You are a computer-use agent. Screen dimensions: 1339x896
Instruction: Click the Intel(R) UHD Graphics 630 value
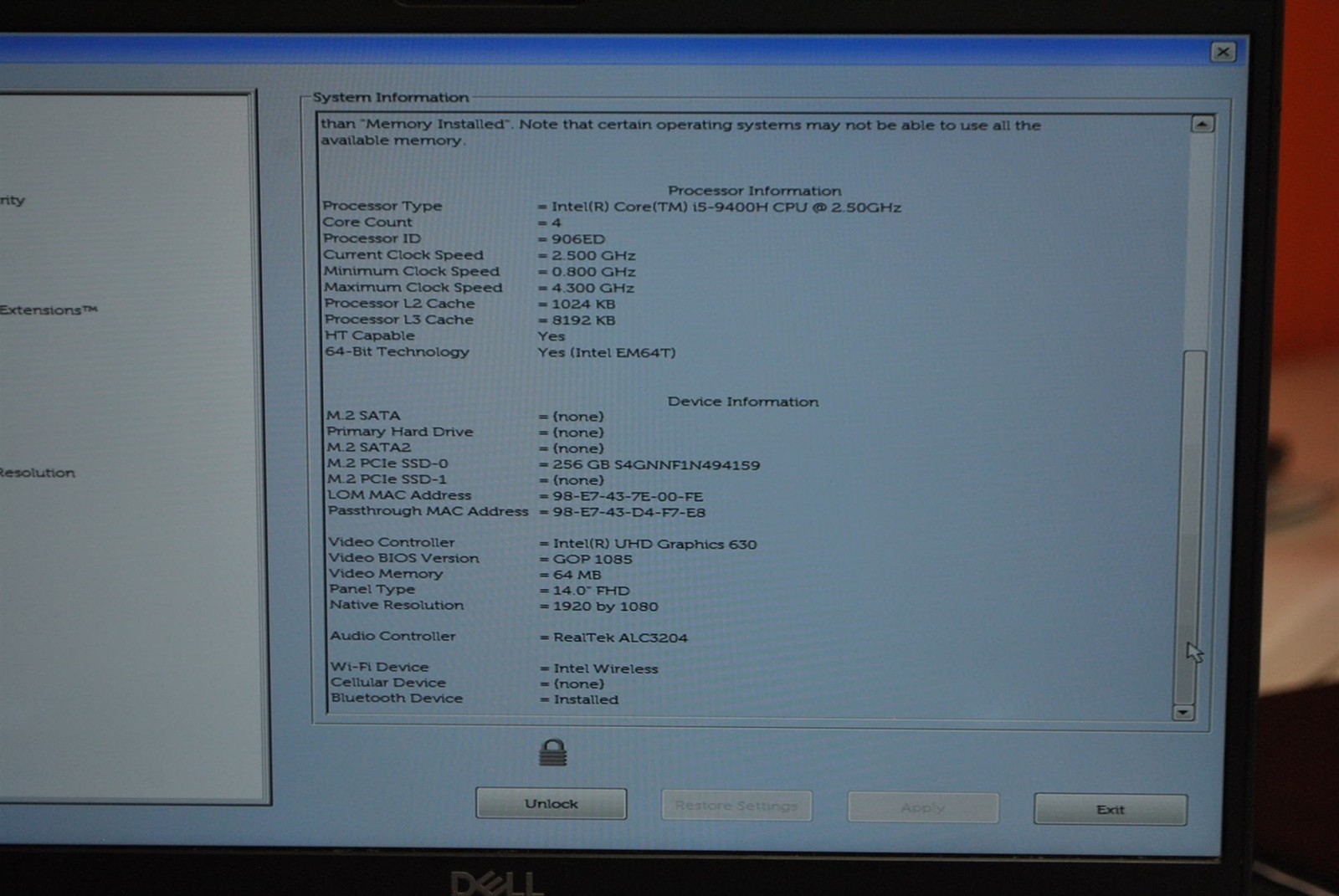[x=654, y=544]
